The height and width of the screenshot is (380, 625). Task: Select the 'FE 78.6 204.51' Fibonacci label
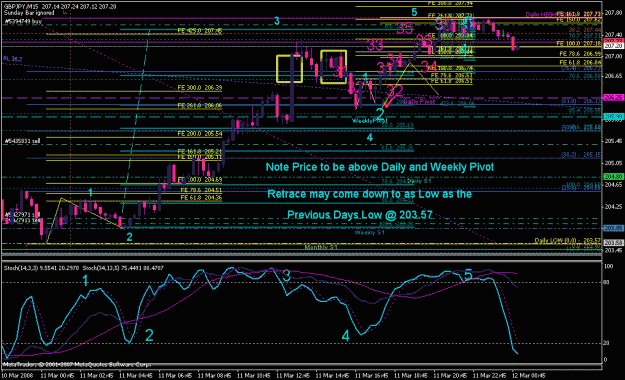click(201, 190)
